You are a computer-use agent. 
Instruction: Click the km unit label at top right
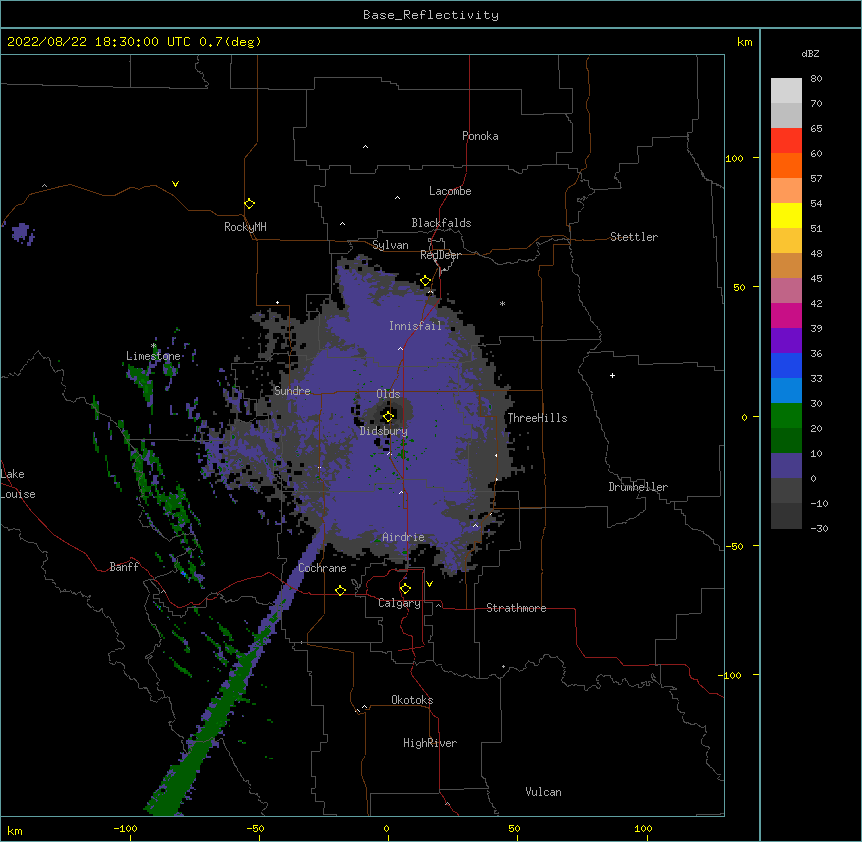tap(744, 42)
